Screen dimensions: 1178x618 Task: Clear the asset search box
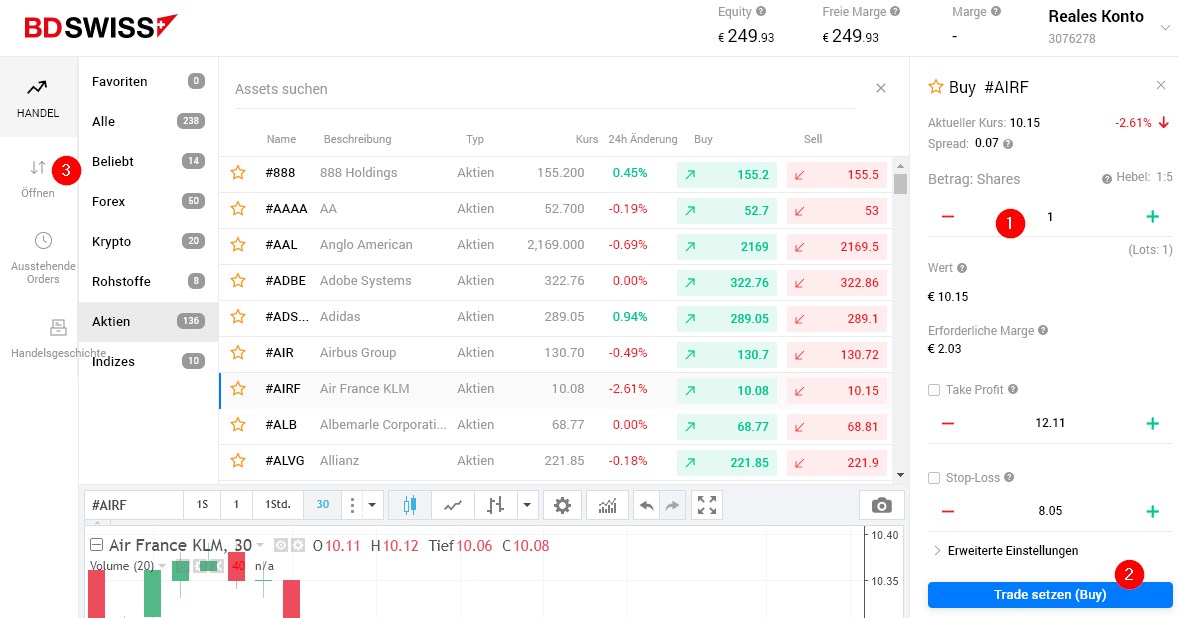(881, 89)
